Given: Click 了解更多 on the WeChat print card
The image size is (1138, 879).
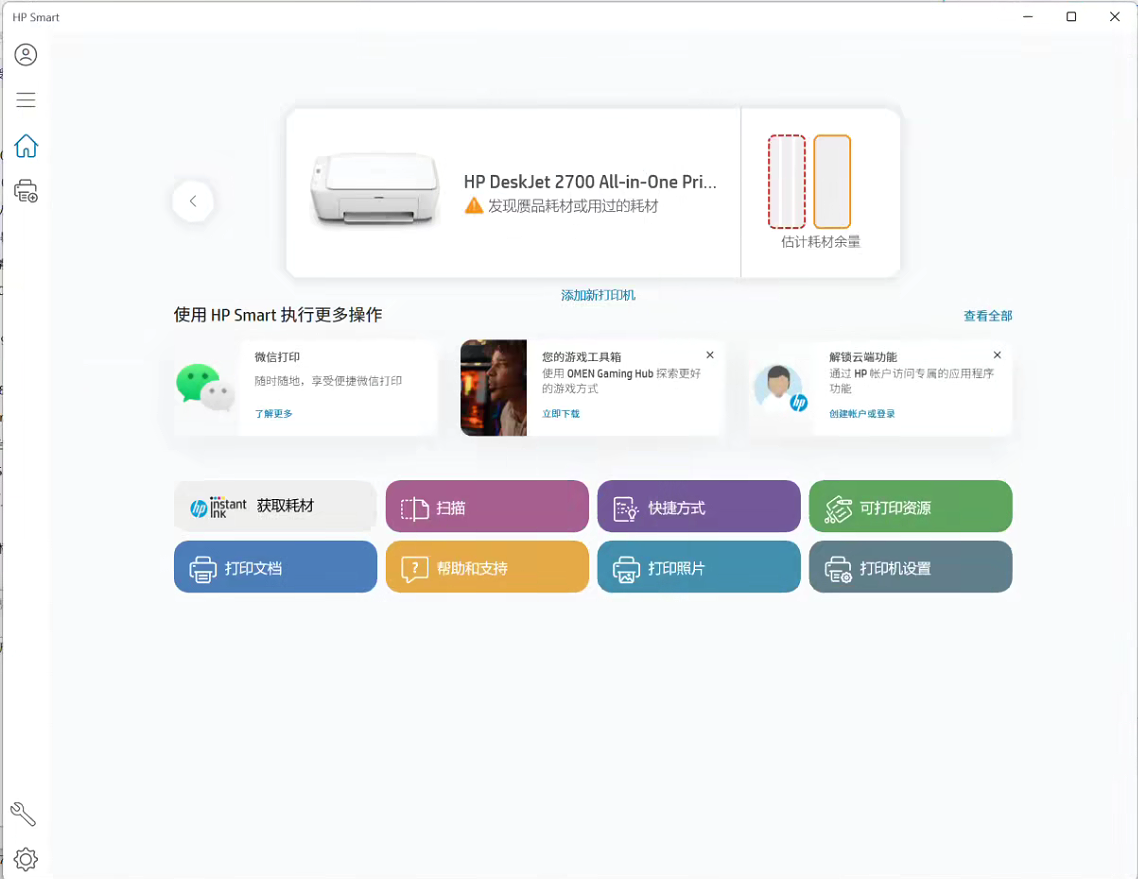Looking at the screenshot, I should (x=274, y=414).
